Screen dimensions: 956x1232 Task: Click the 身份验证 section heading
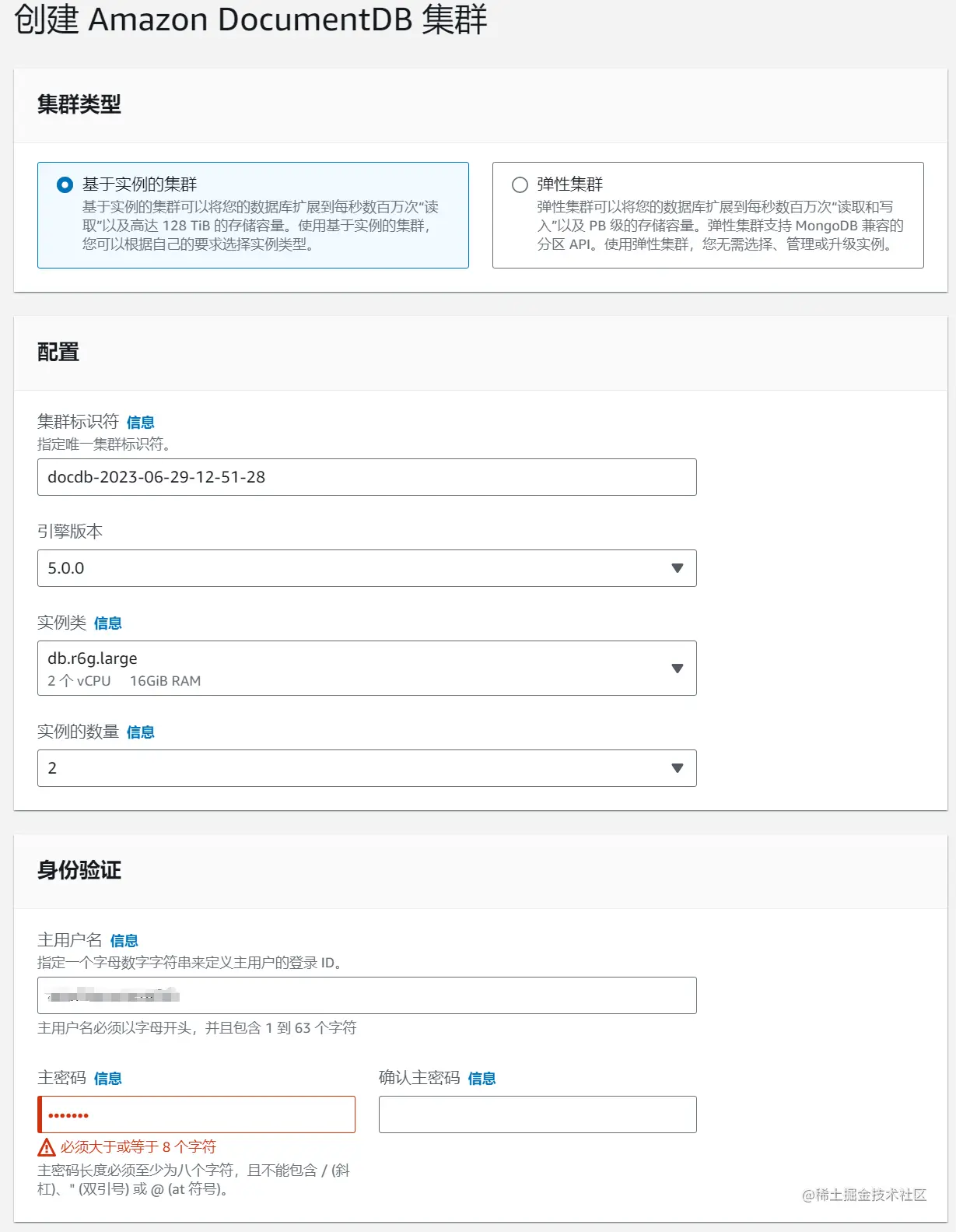(79, 870)
